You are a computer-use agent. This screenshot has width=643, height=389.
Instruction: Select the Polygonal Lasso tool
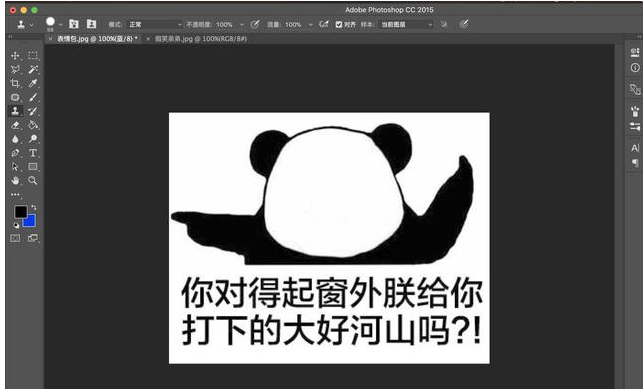tap(15, 69)
